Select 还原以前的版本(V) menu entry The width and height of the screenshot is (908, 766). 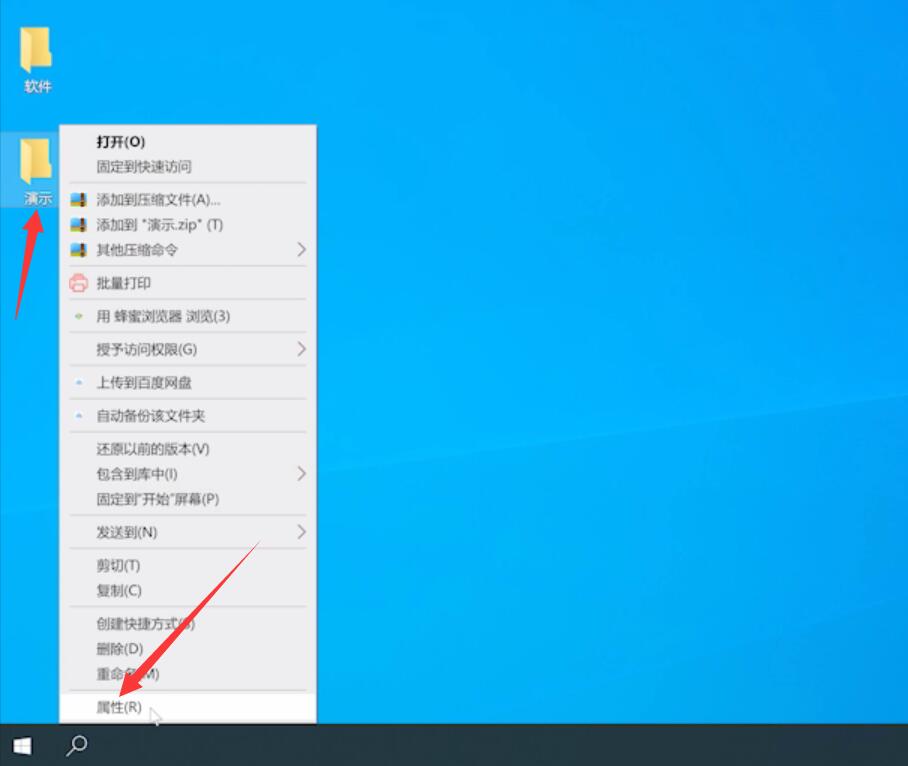(x=188, y=449)
